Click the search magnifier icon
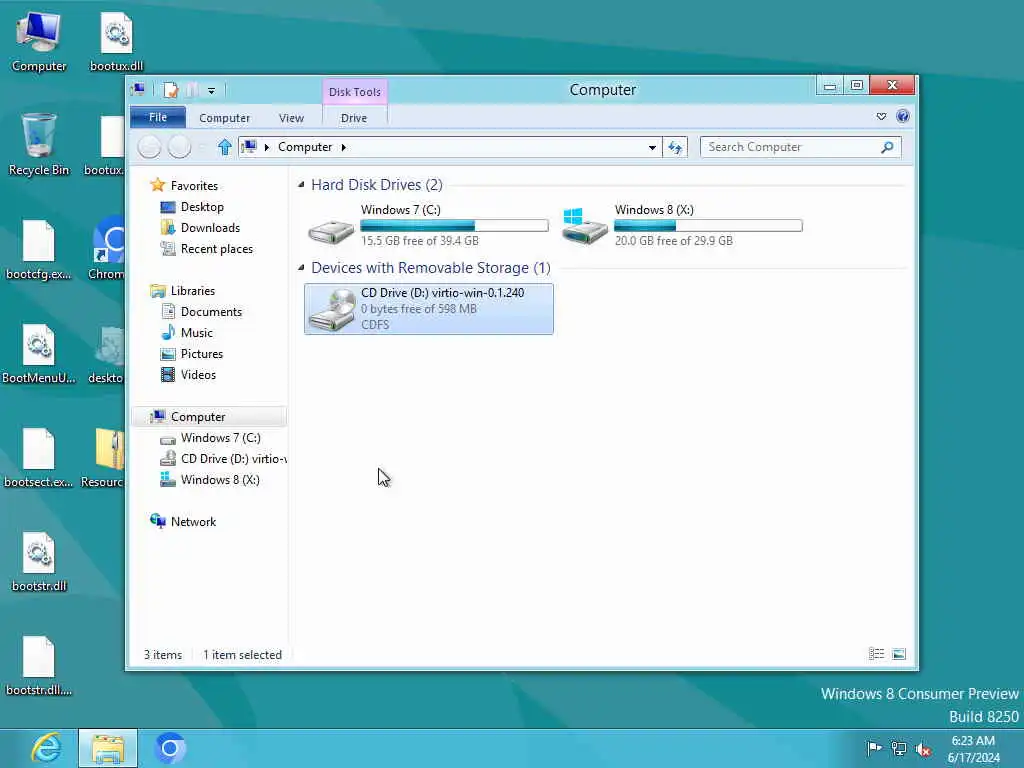This screenshot has width=1024, height=768. point(887,147)
